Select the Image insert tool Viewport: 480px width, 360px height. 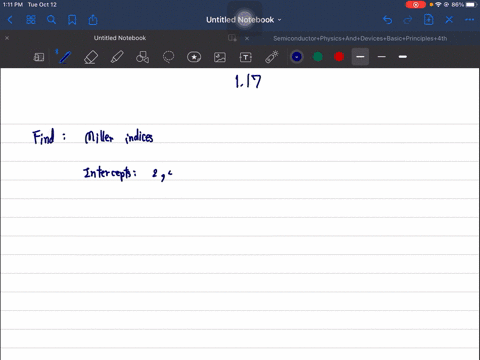click(220, 57)
